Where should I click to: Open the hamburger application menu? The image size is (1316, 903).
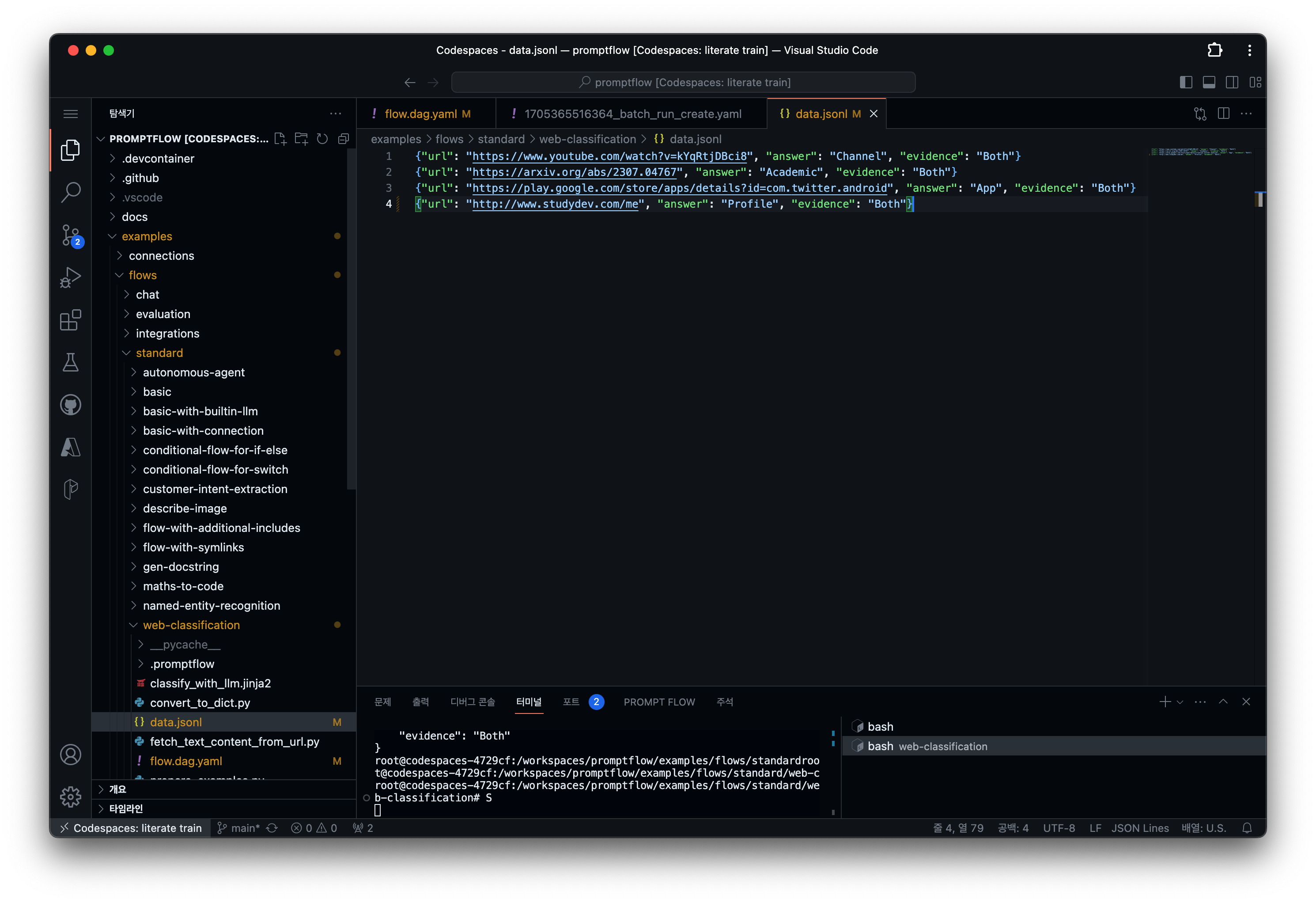(70, 114)
